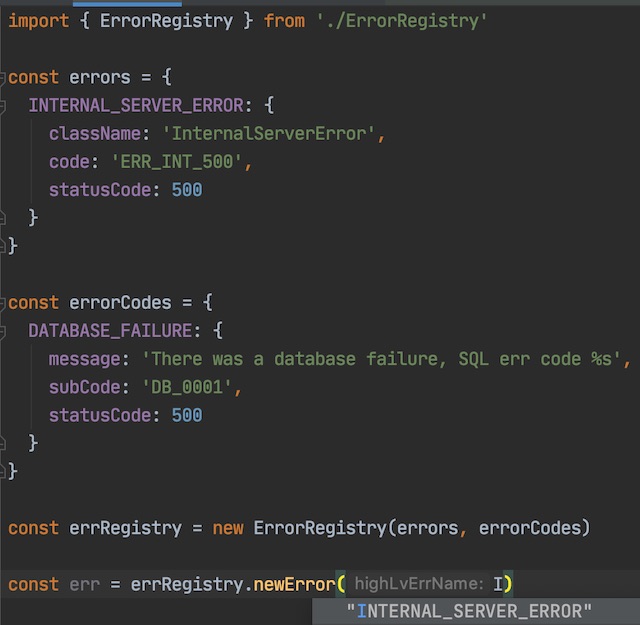Collapse the DATABASE_FAILURE object fold
The image size is (640, 625).
click(x=2, y=331)
